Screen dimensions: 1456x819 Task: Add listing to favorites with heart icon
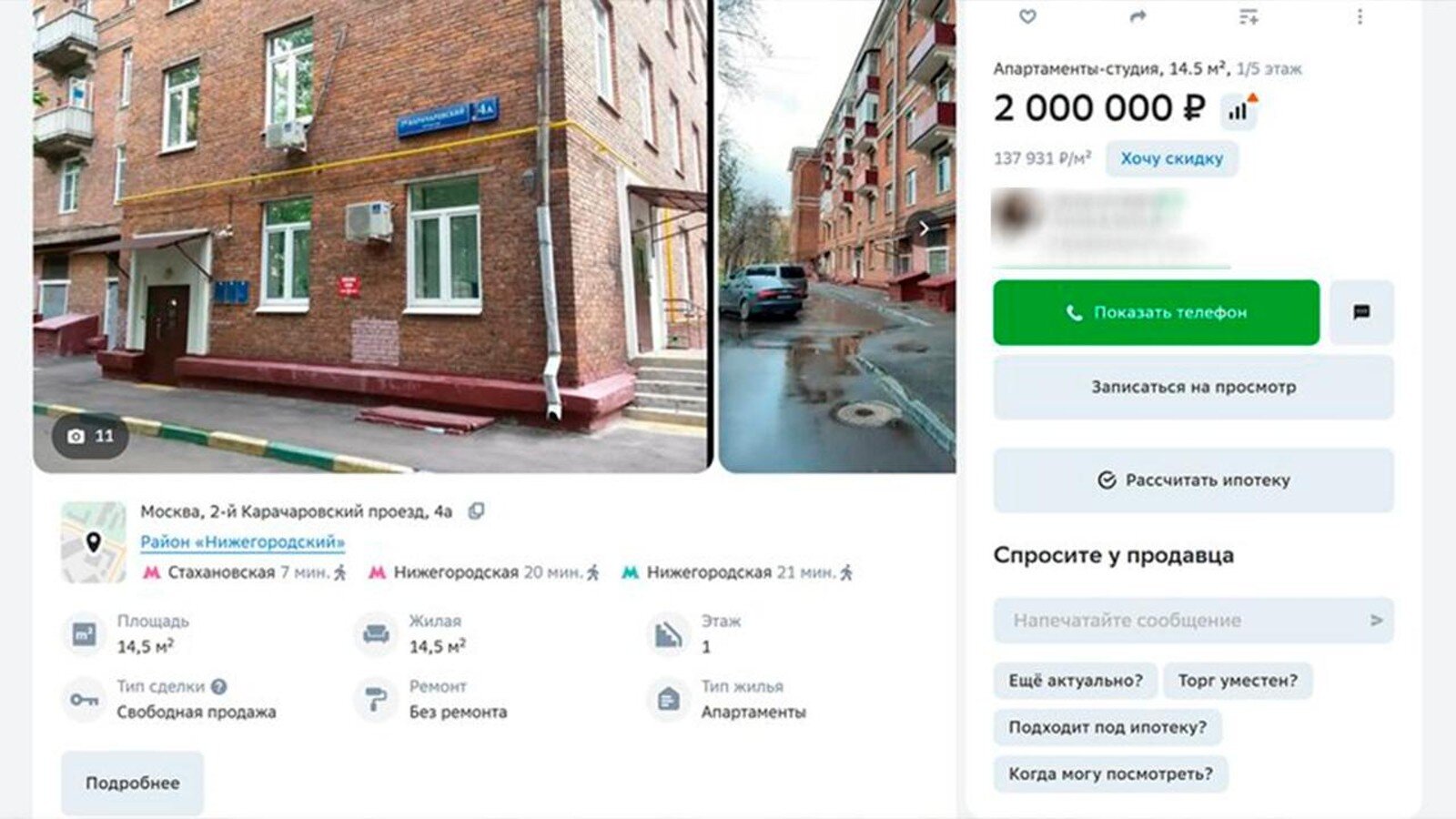click(1027, 16)
